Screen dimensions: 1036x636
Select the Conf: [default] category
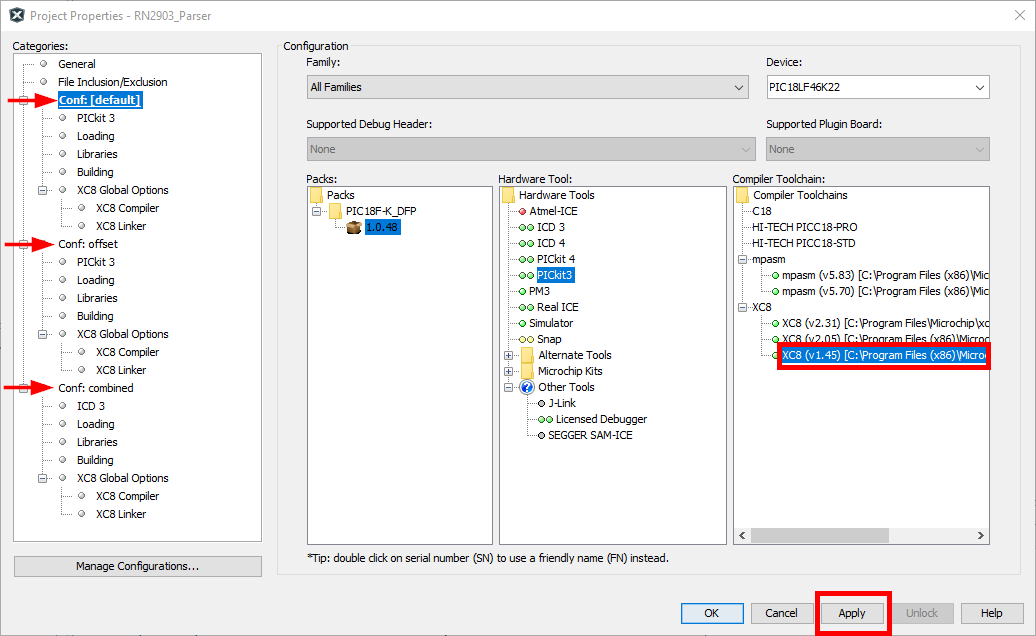(x=100, y=100)
